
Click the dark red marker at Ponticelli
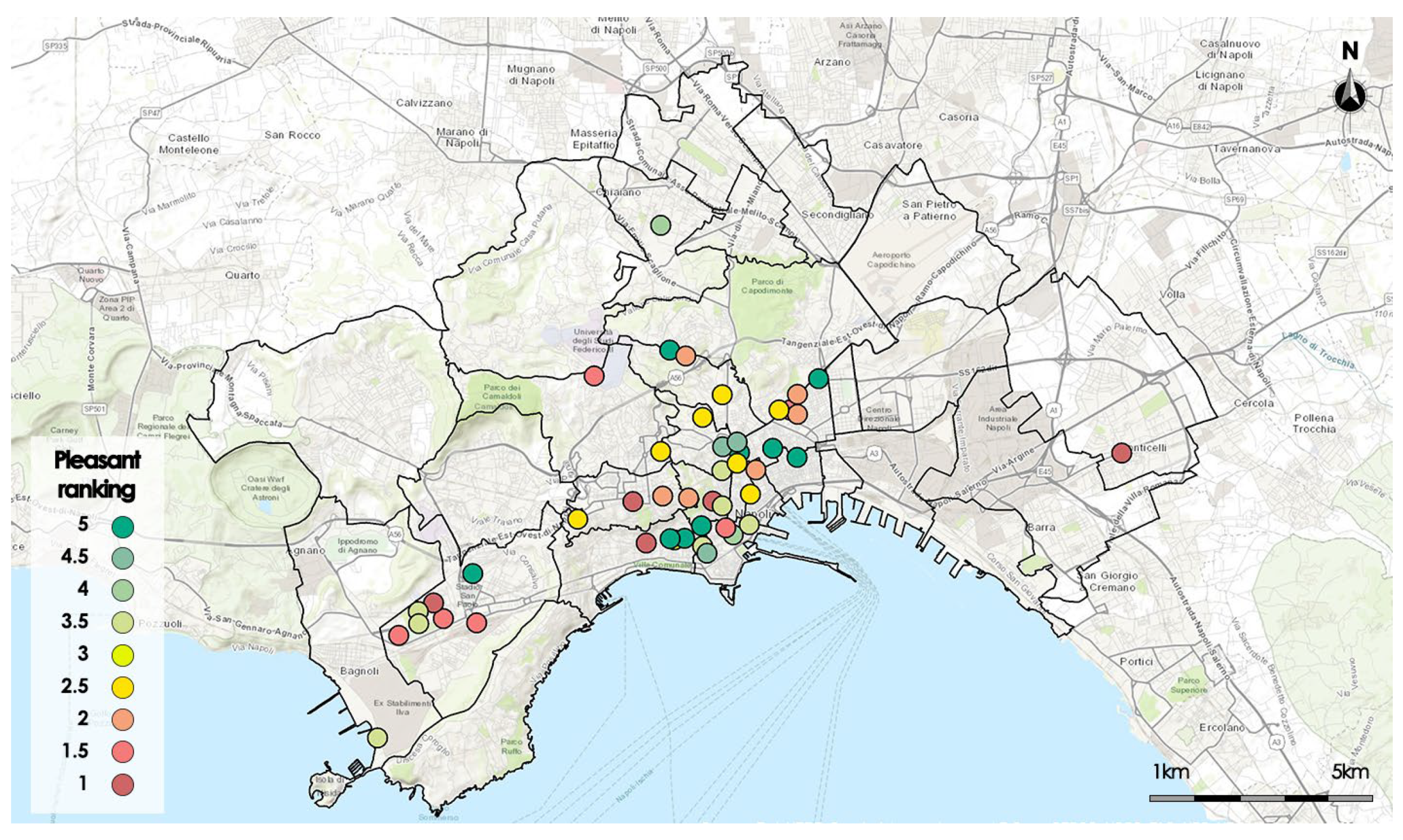1121,453
